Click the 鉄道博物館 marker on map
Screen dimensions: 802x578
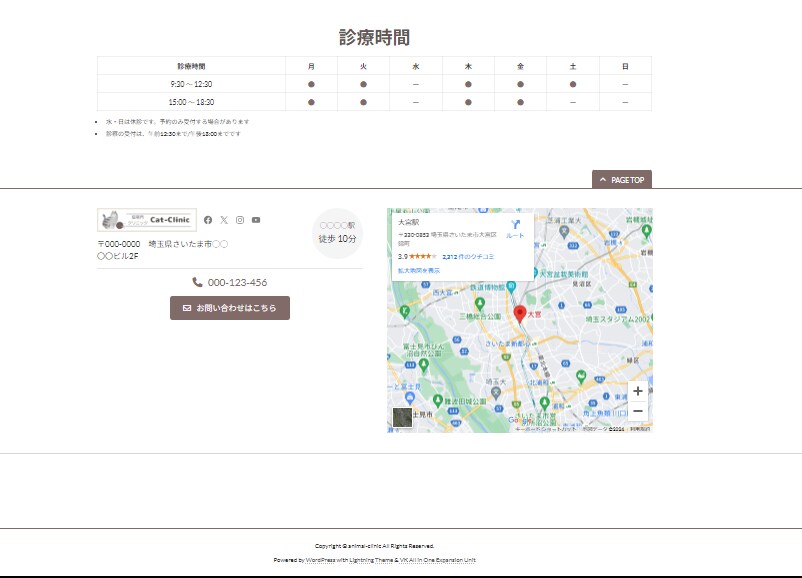click(511, 287)
